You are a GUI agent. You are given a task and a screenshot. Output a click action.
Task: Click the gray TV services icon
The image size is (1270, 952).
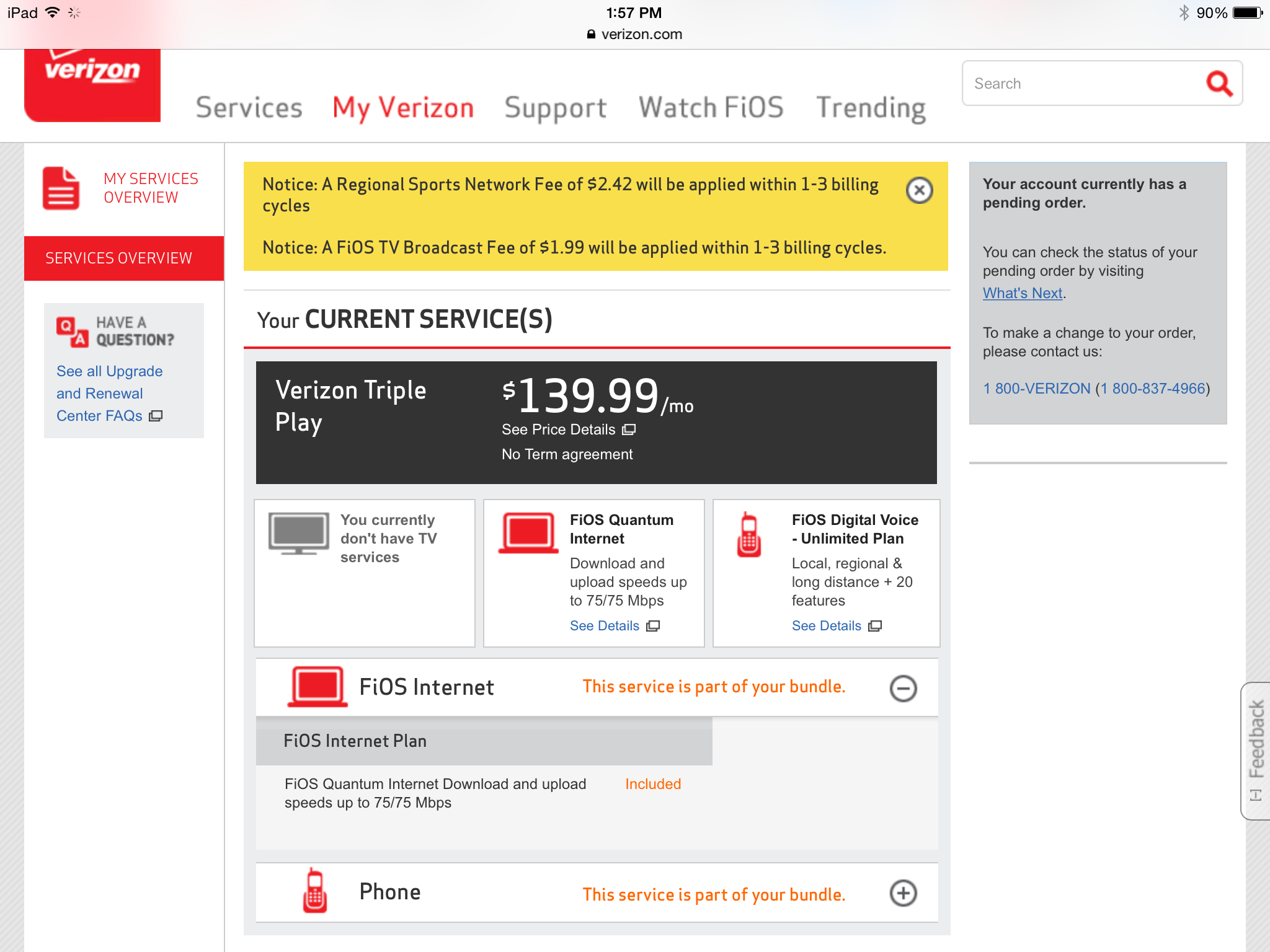pyautogui.click(x=298, y=533)
